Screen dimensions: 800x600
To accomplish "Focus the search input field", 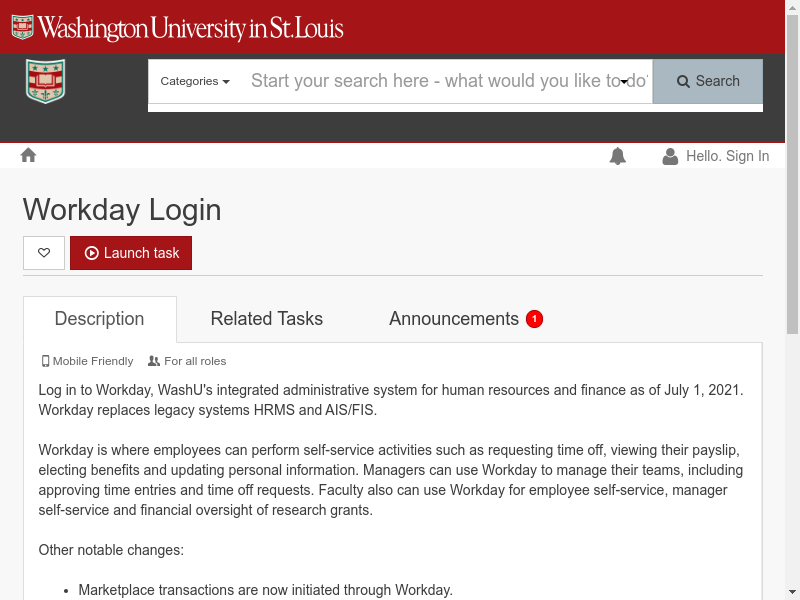I will (x=449, y=81).
